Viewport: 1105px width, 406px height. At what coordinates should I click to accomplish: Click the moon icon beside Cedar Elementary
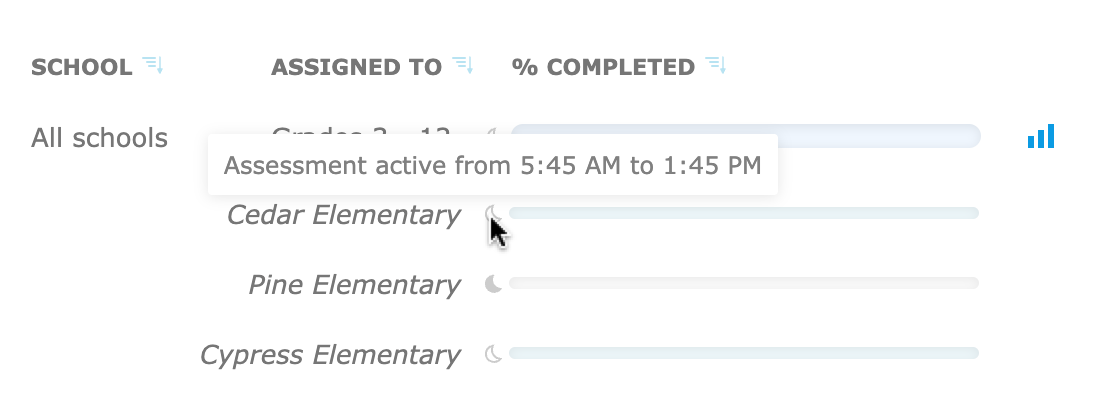[494, 213]
